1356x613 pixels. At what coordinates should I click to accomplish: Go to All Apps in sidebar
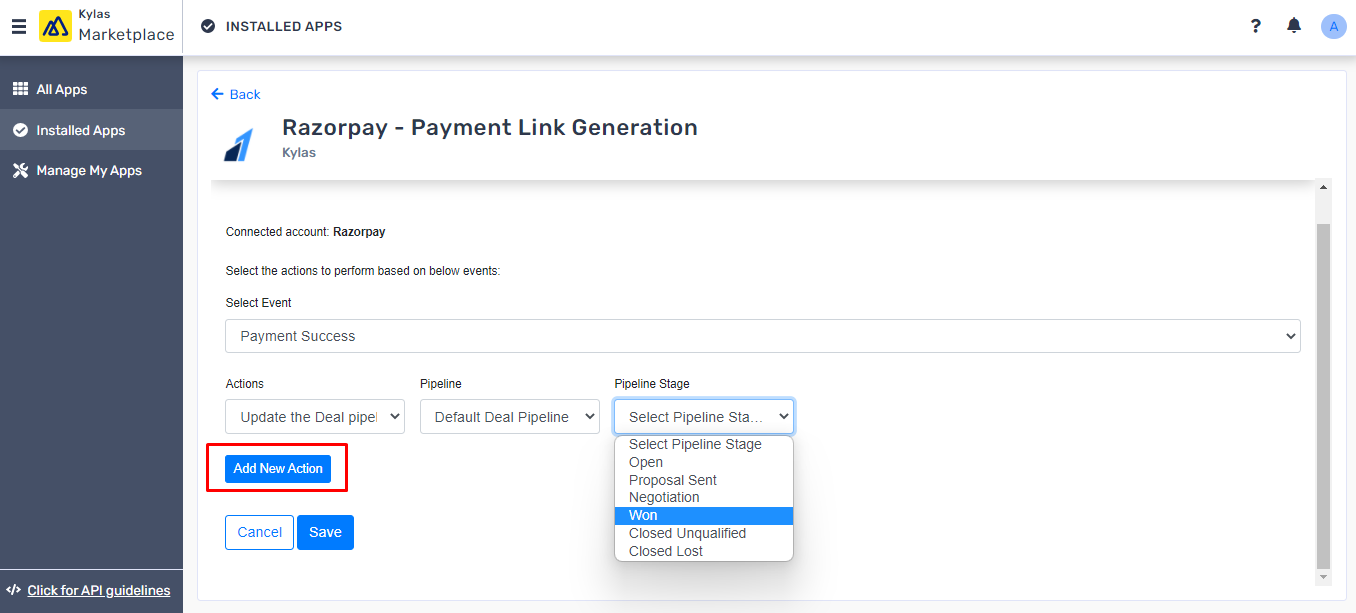click(x=91, y=89)
